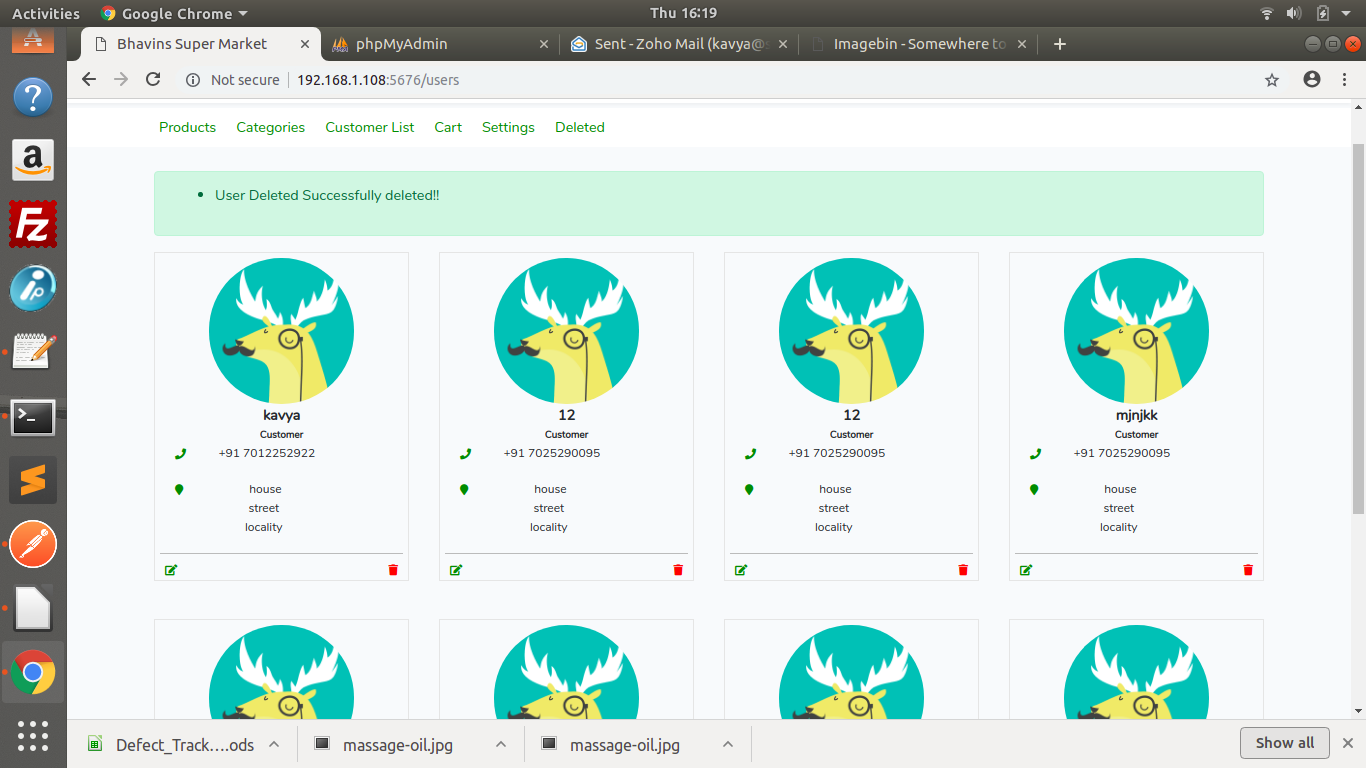The width and height of the screenshot is (1366, 768).
Task: Go back to previous page
Action: point(89,80)
